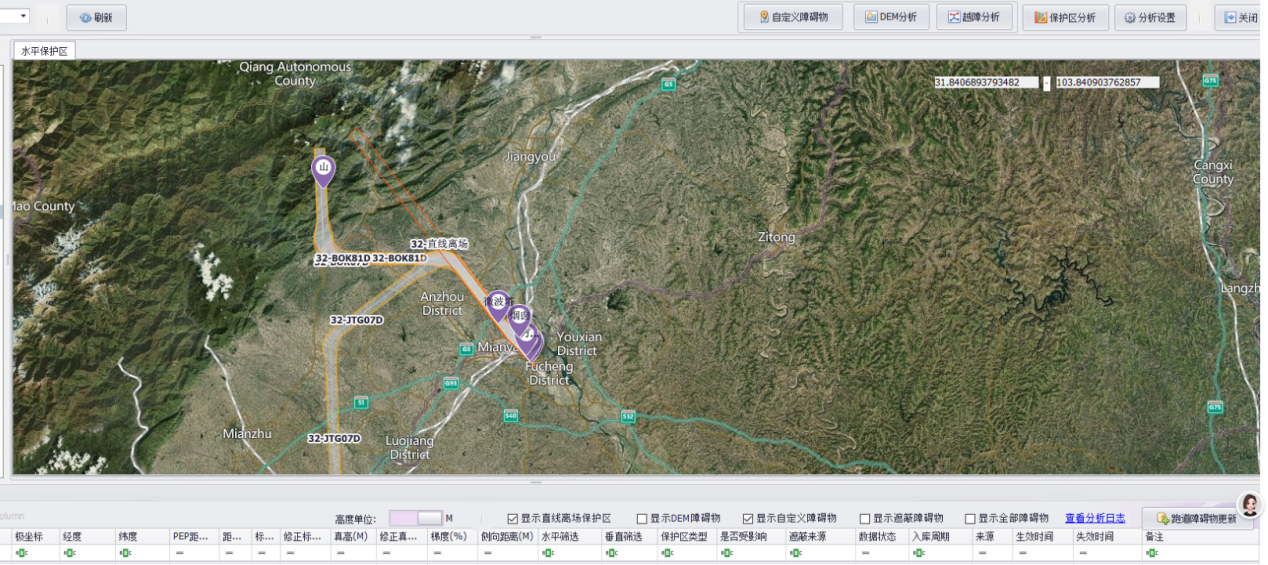This screenshot has height=565, width=1268.
Task: Sort by the 经度 column header
Action: pyautogui.click(x=72, y=537)
